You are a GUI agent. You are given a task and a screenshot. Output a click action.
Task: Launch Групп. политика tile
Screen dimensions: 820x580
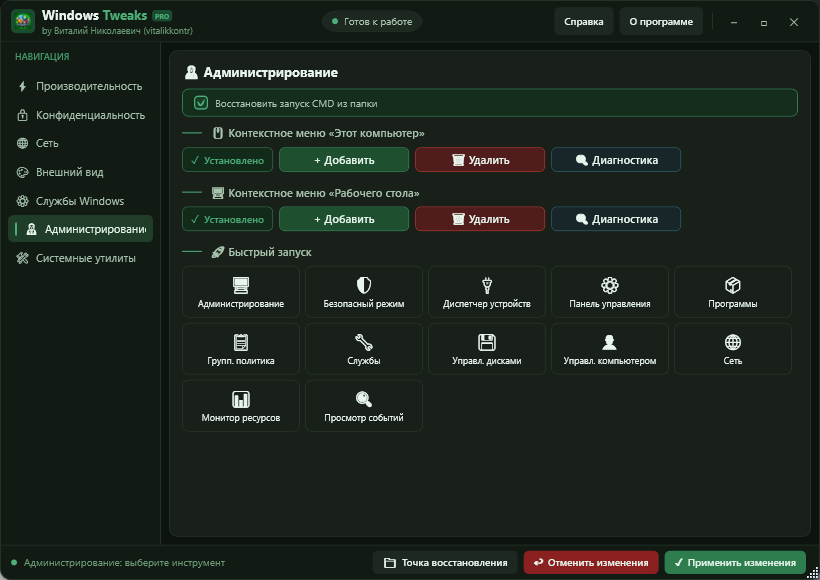tap(241, 349)
